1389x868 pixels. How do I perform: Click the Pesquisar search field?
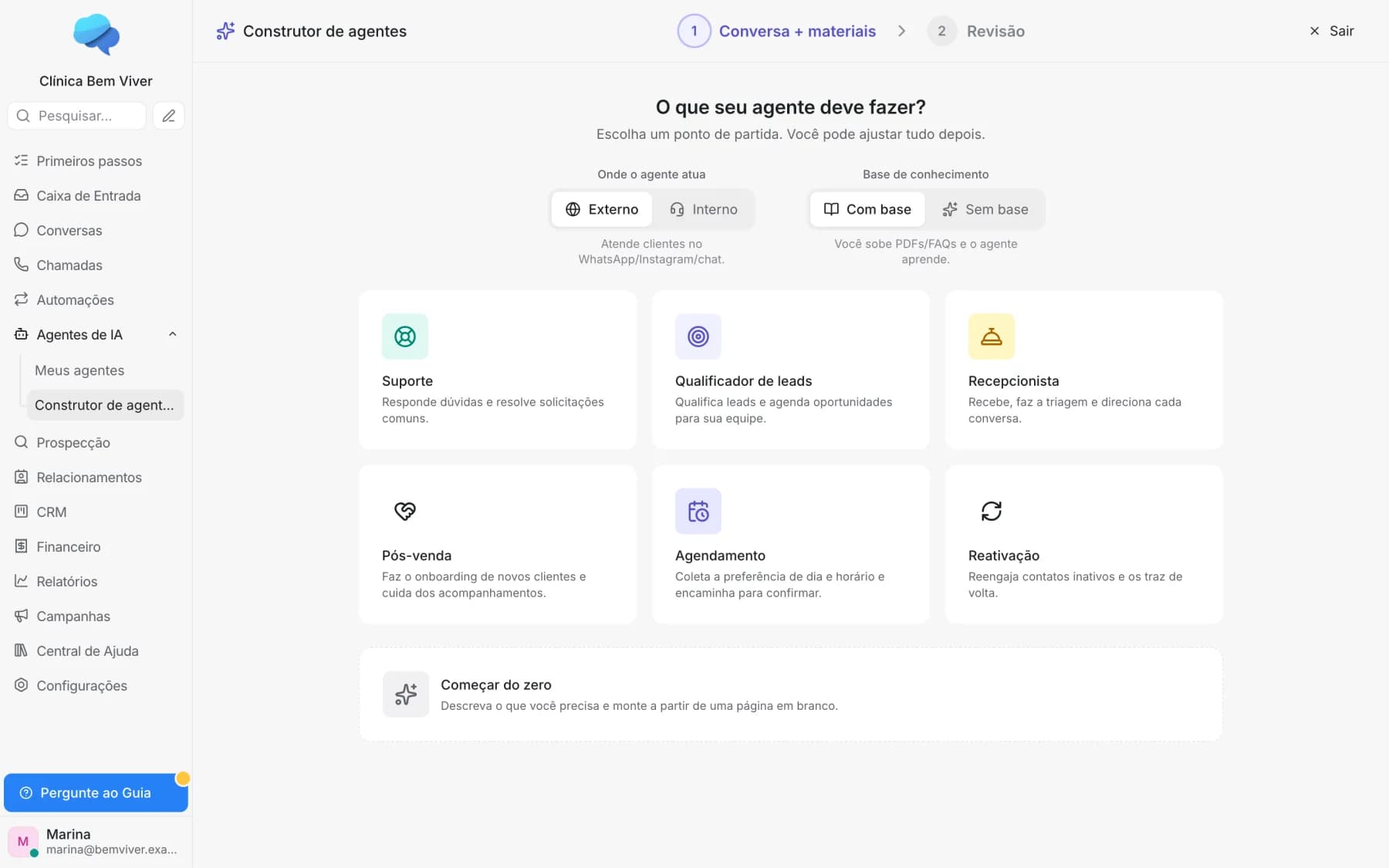(x=77, y=116)
